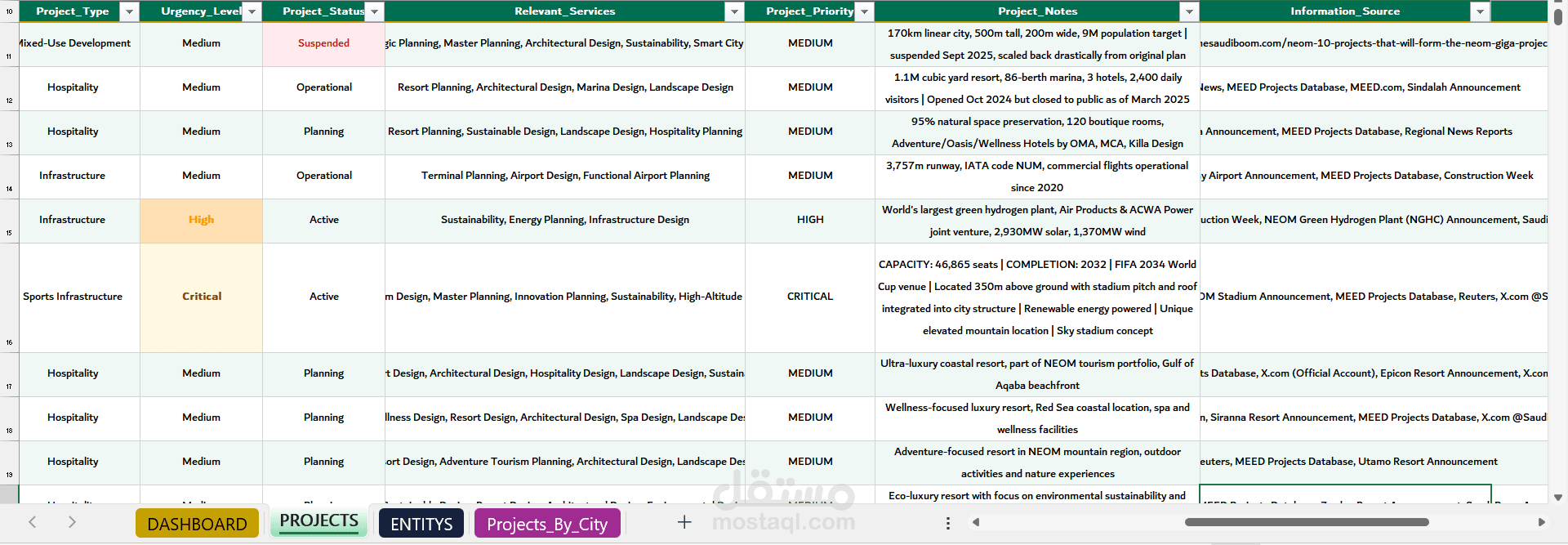The width and height of the screenshot is (1568, 545).
Task: Select the High urgency cell
Action: click(x=201, y=221)
